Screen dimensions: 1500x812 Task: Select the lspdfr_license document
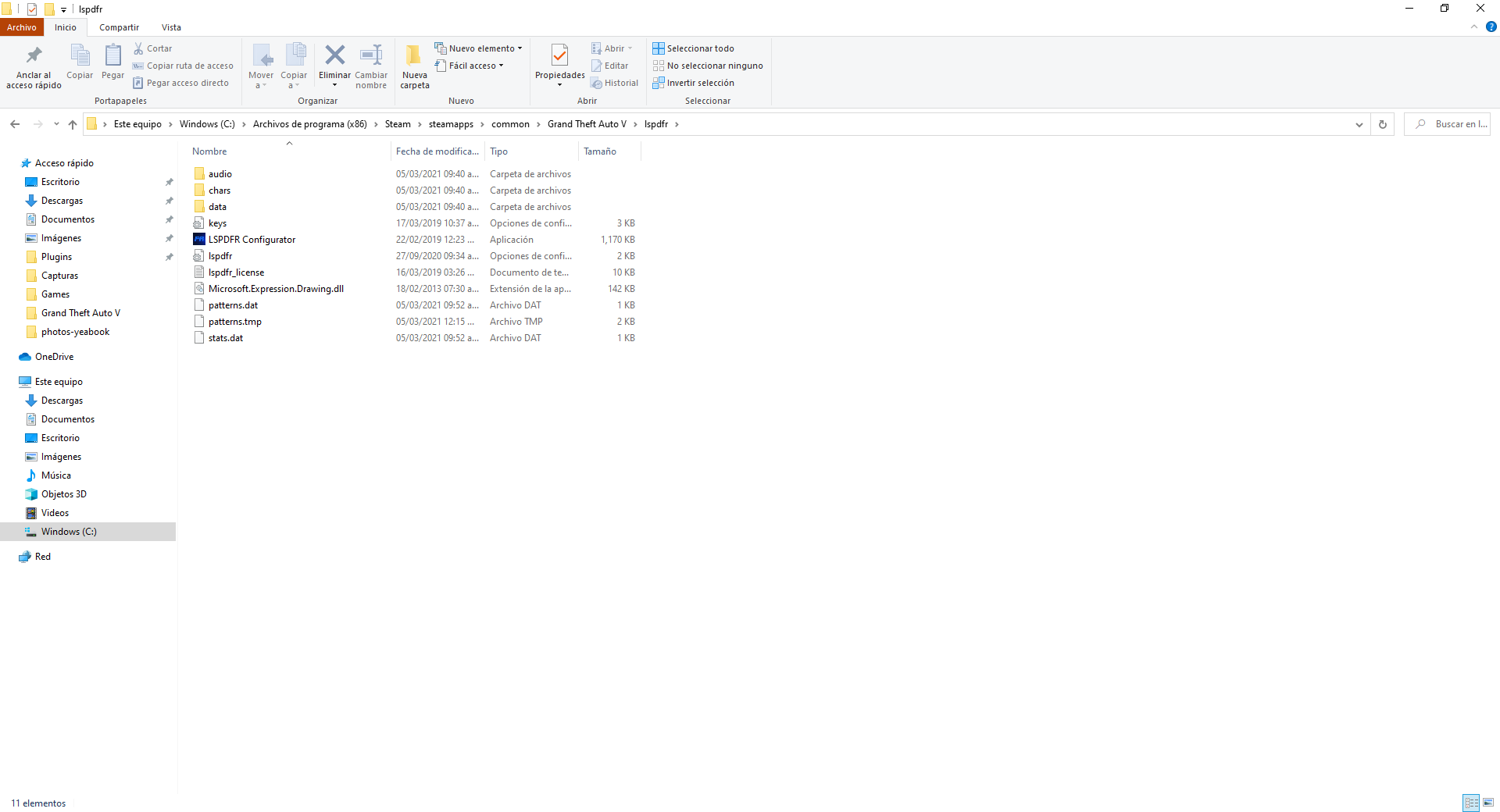tap(236, 272)
